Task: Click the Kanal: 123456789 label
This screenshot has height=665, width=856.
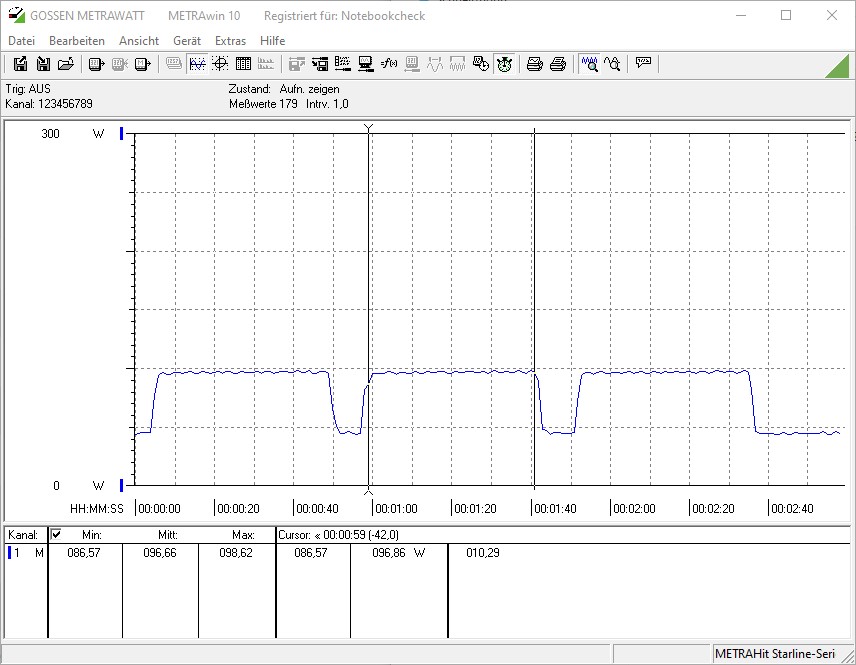Action: (x=49, y=104)
